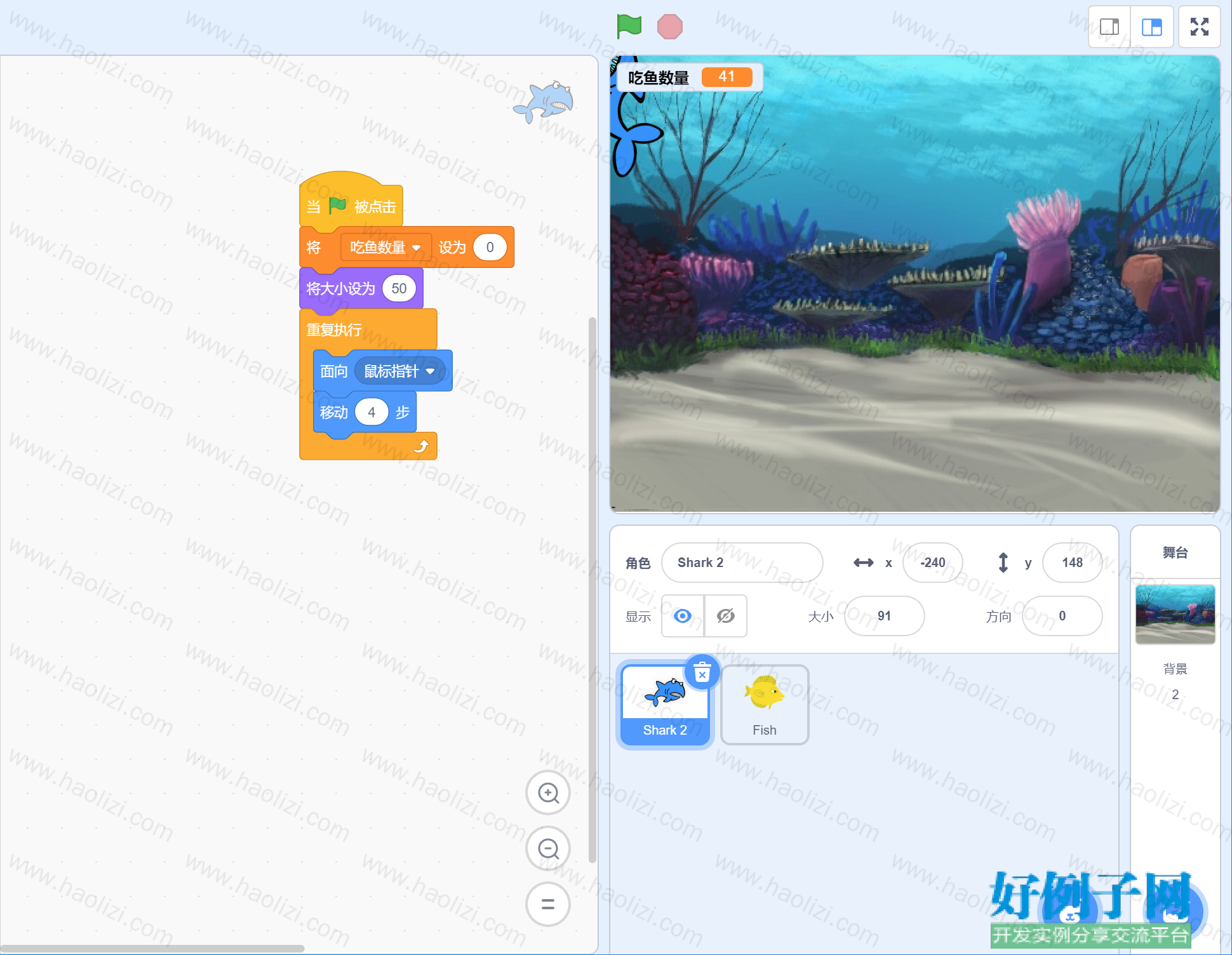This screenshot has width=1232, height=955.
Task: Open the 吃鱼数量 variable dropdown in set block
Action: [x=385, y=247]
